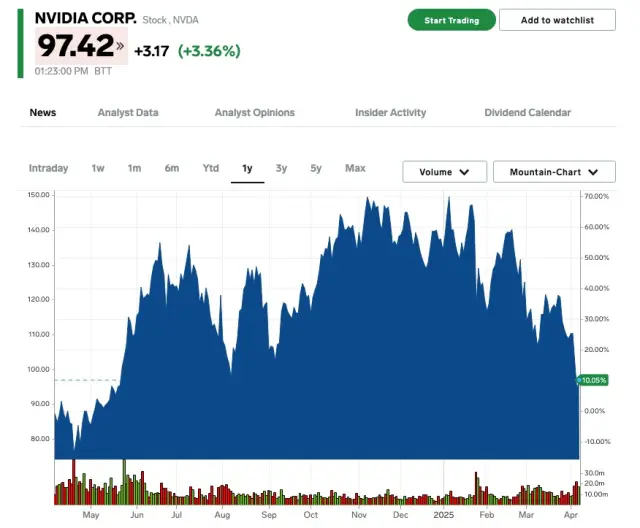
Task: Switch chart to 3y range
Action: (x=281, y=168)
